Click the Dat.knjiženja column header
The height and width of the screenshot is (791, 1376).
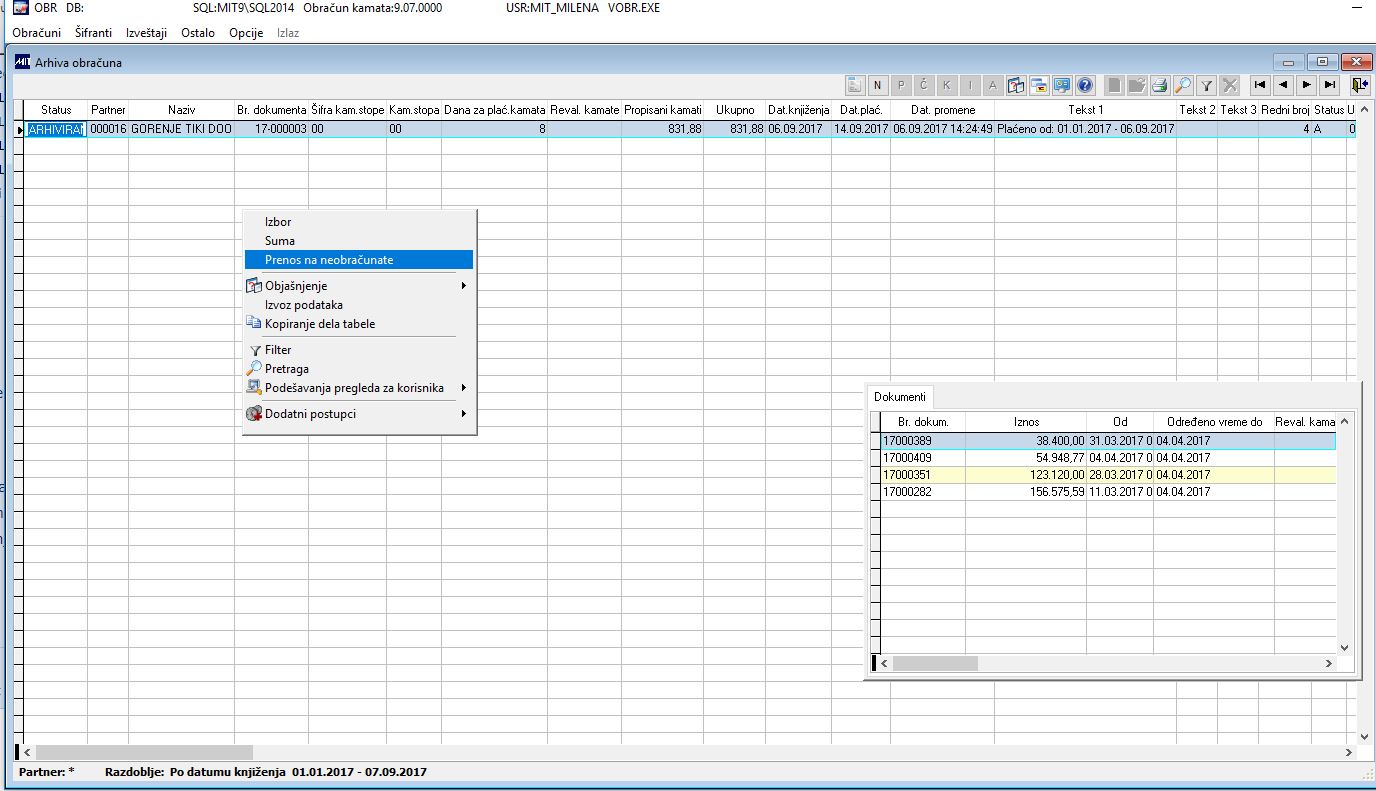tap(799, 110)
